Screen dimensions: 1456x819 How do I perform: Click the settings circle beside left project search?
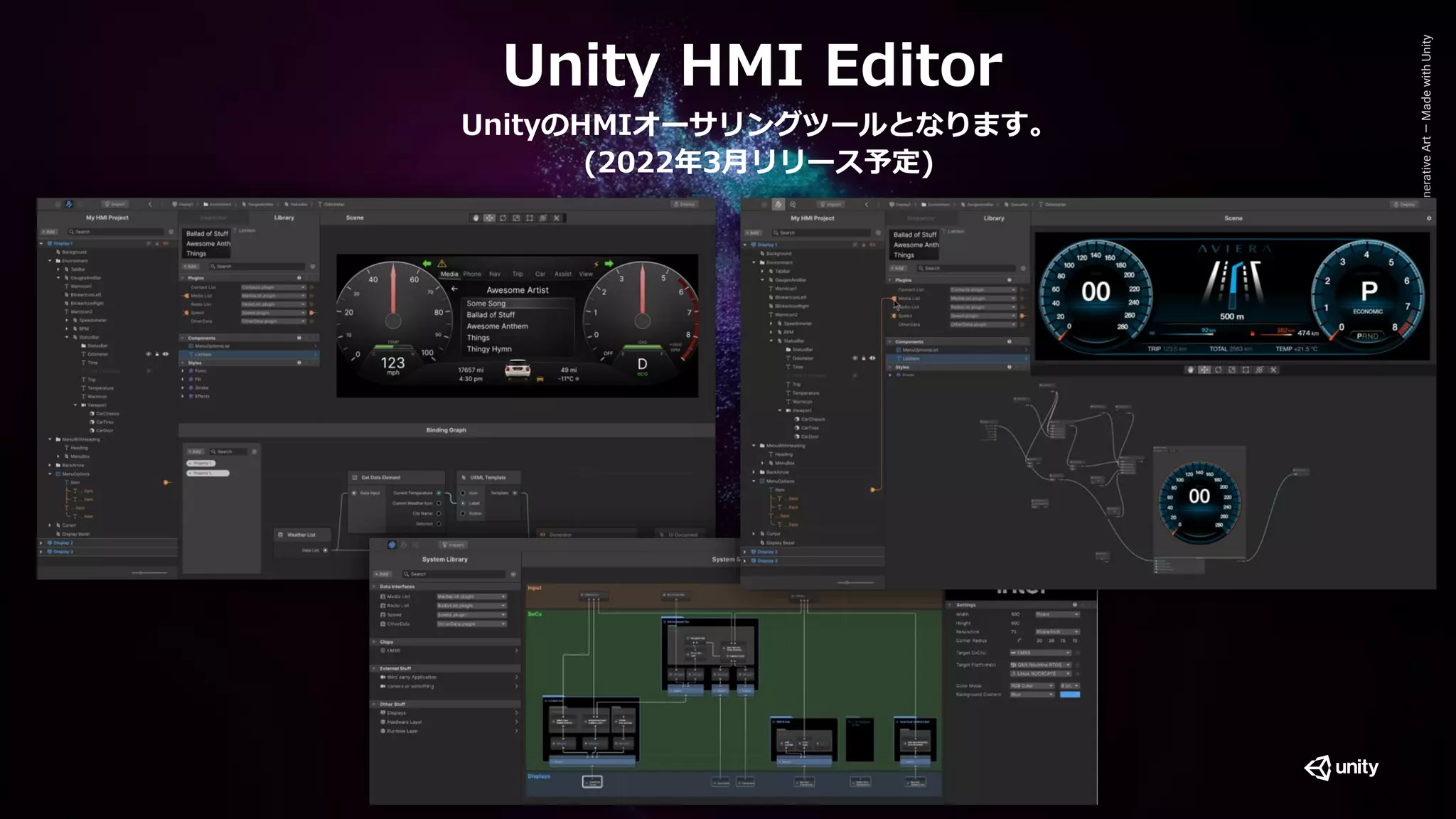(x=171, y=232)
